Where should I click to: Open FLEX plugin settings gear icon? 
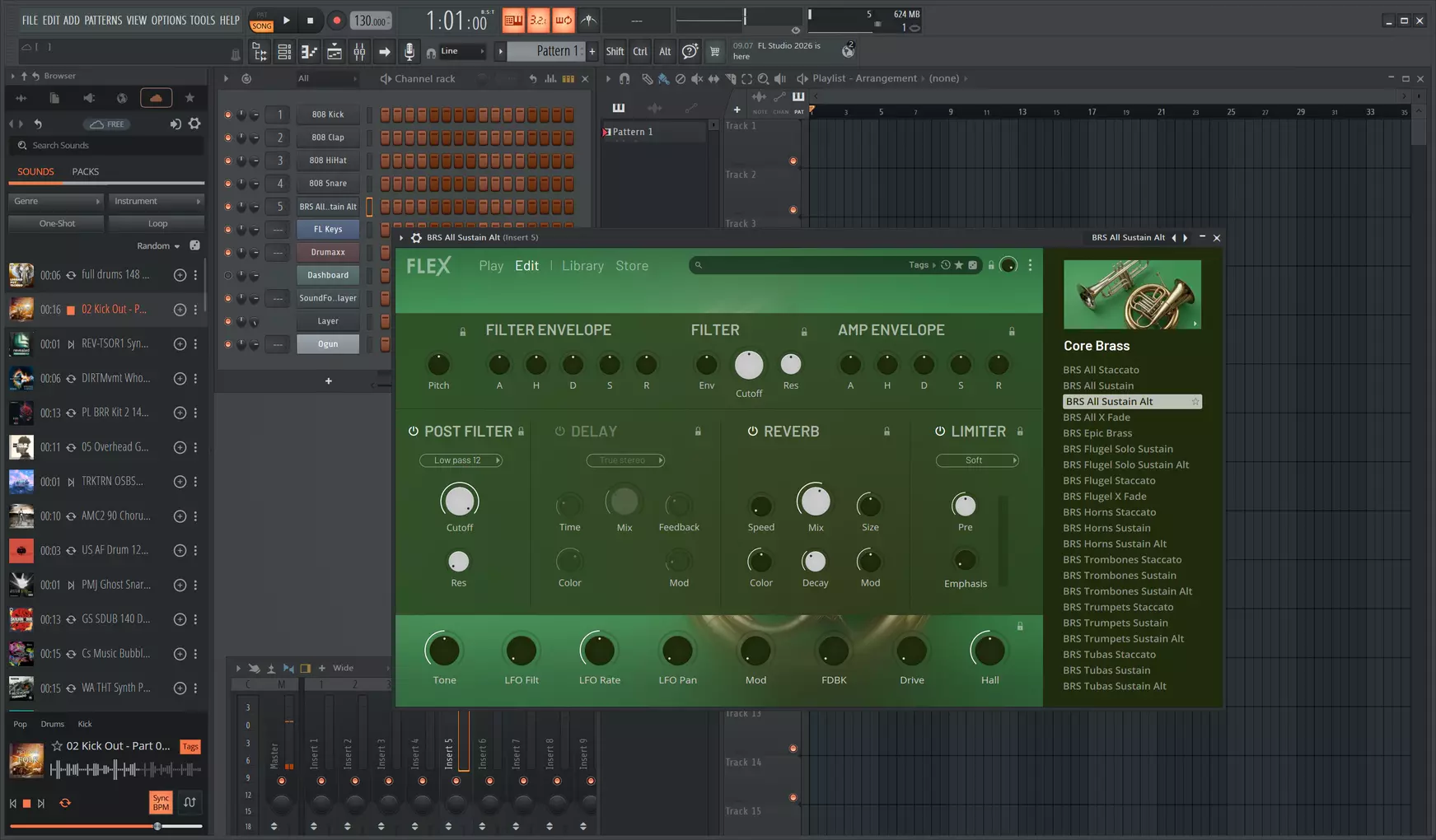point(416,238)
